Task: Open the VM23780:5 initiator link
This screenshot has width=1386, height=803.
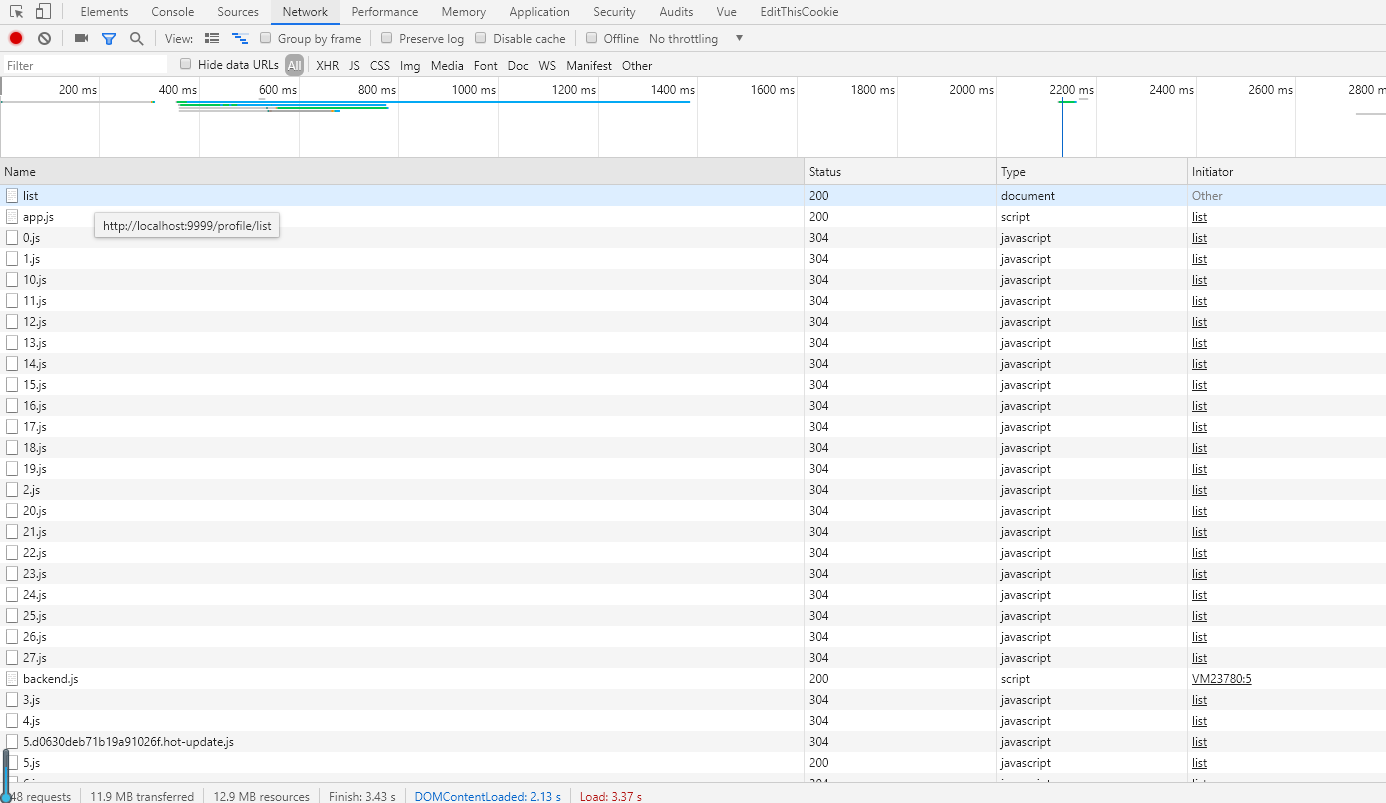Action: tap(1221, 679)
